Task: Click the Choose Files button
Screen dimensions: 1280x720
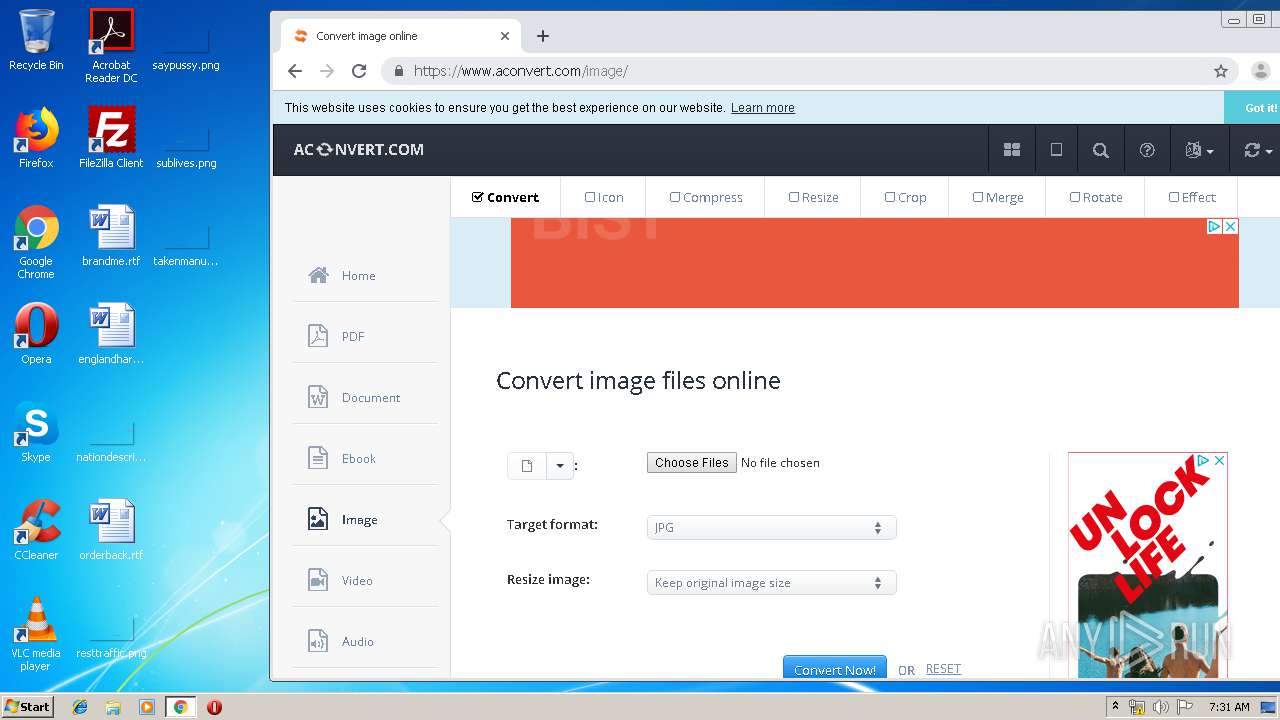Action: (691, 463)
